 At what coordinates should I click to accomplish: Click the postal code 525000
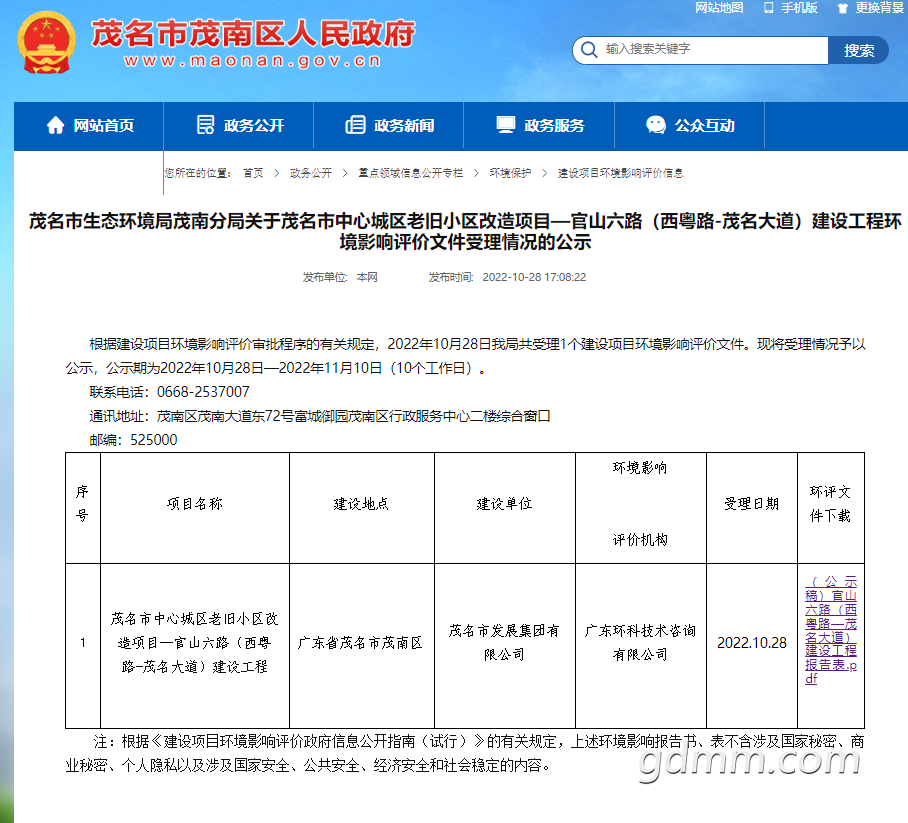[153, 440]
